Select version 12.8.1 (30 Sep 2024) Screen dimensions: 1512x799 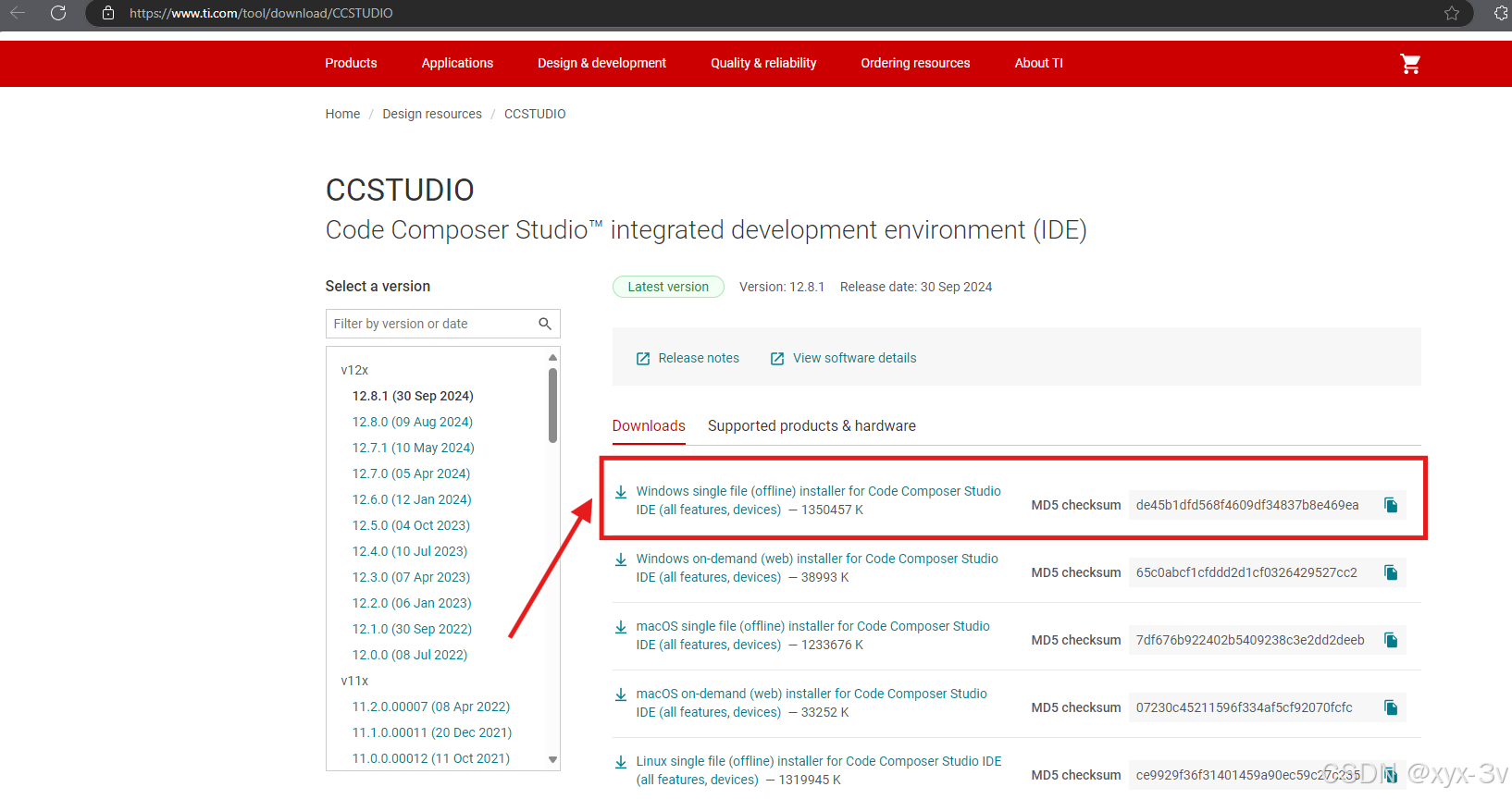(x=413, y=396)
